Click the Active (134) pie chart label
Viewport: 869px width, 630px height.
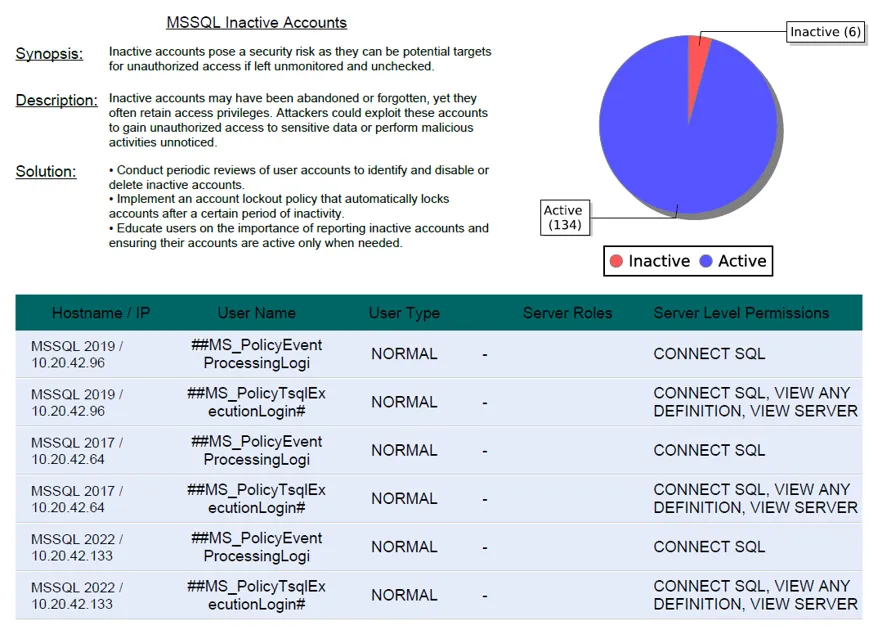[565, 218]
